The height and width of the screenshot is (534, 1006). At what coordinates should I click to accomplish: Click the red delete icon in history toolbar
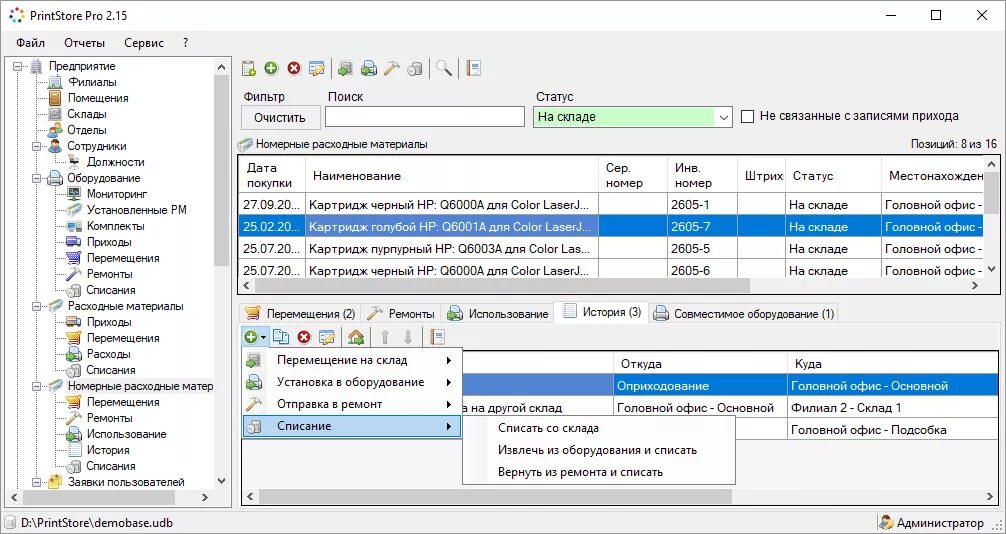304,336
